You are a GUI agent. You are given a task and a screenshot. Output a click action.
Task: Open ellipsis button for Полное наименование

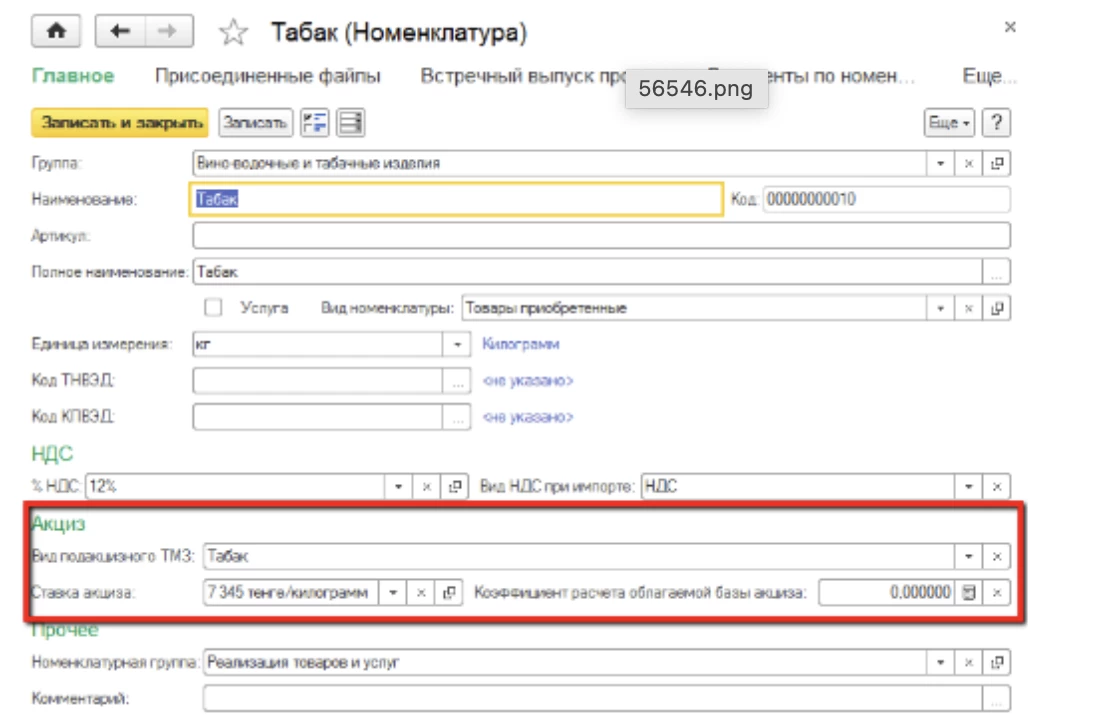pyautogui.click(x=997, y=272)
